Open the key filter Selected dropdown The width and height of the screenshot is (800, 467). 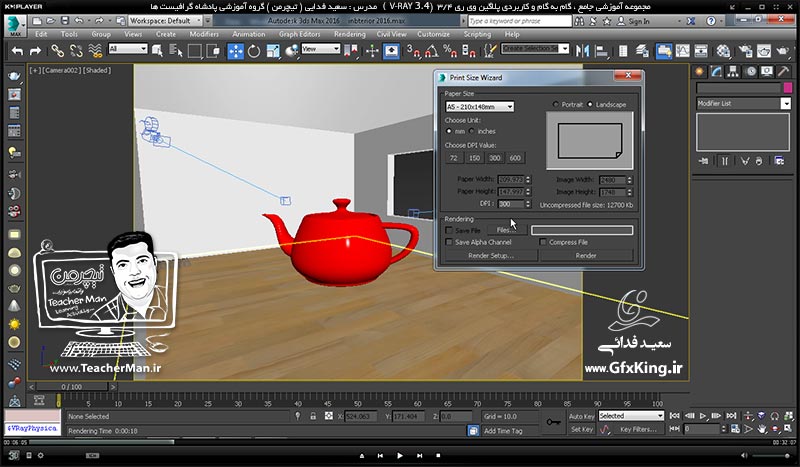631,416
